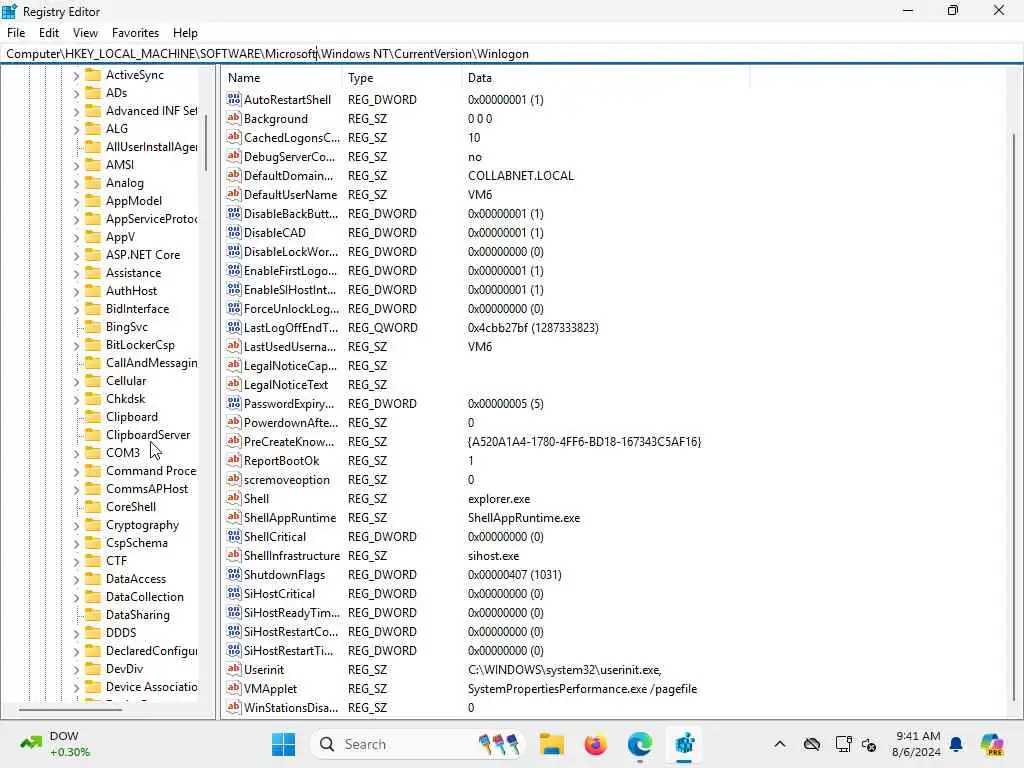Open the Favorites menu

pyautogui.click(x=135, y=33)
